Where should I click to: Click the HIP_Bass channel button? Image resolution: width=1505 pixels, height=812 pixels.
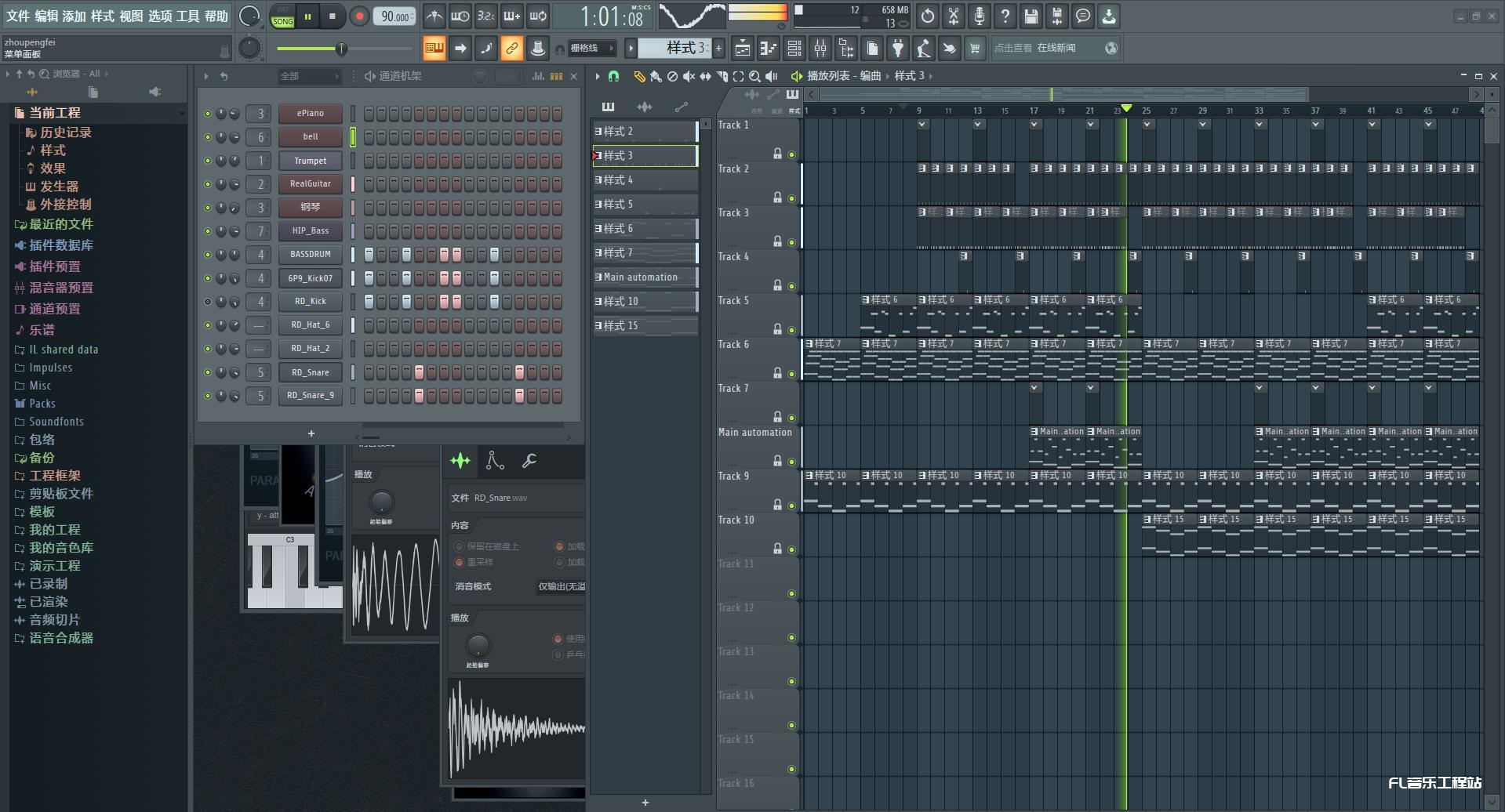point(311,231)
